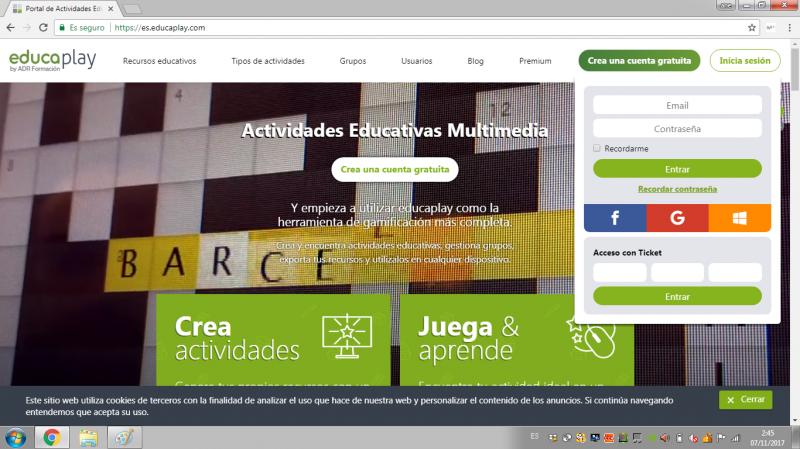Open the Blog menu item

click(x=475, y=61)
